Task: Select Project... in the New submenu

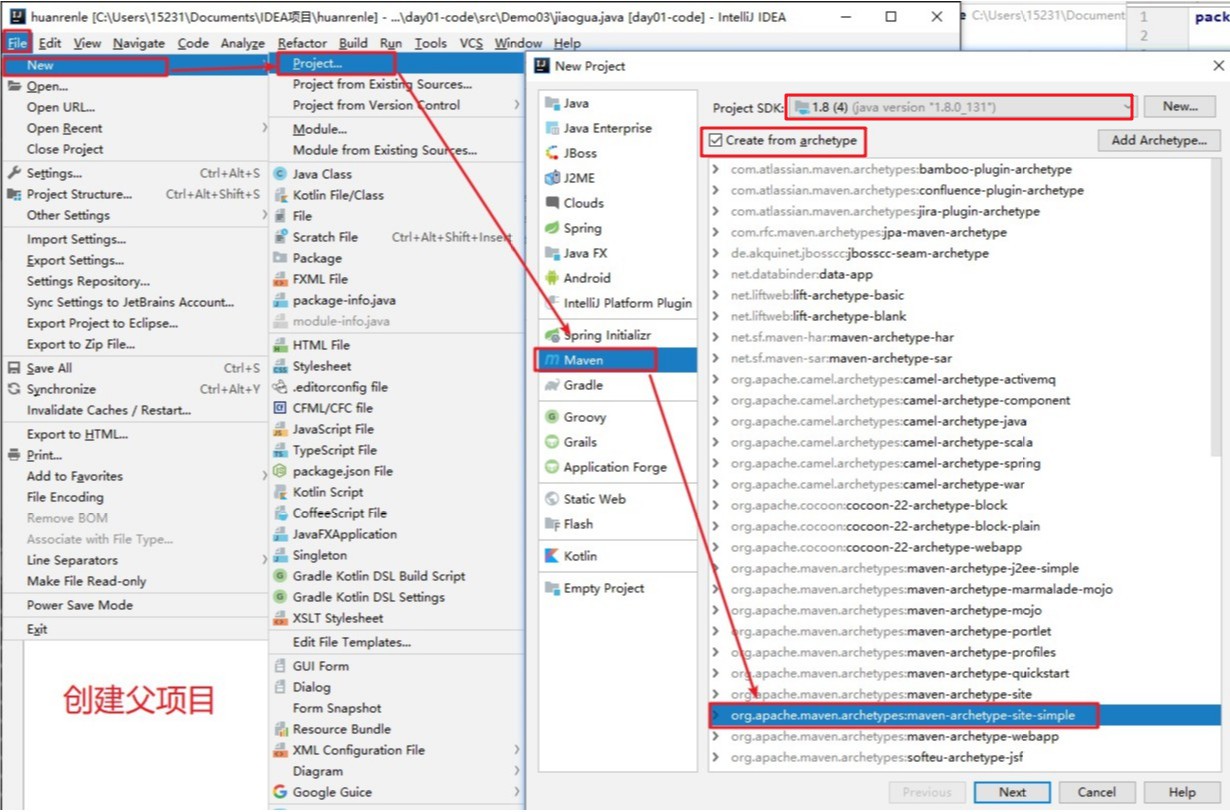Action: 397,64
